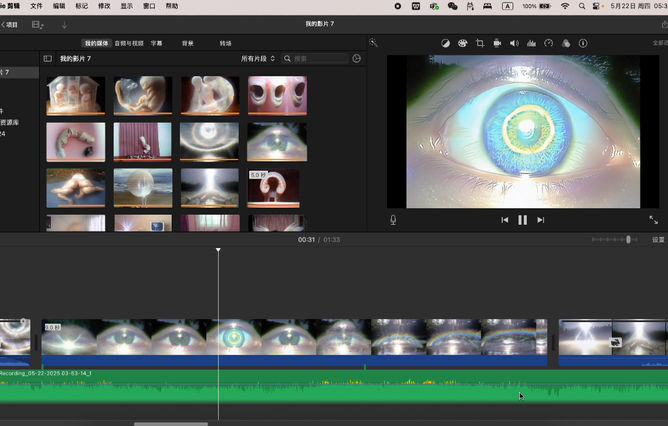668x426 pixels.
Task: Click the date and time in menu bar
Action: pos(639,6)
